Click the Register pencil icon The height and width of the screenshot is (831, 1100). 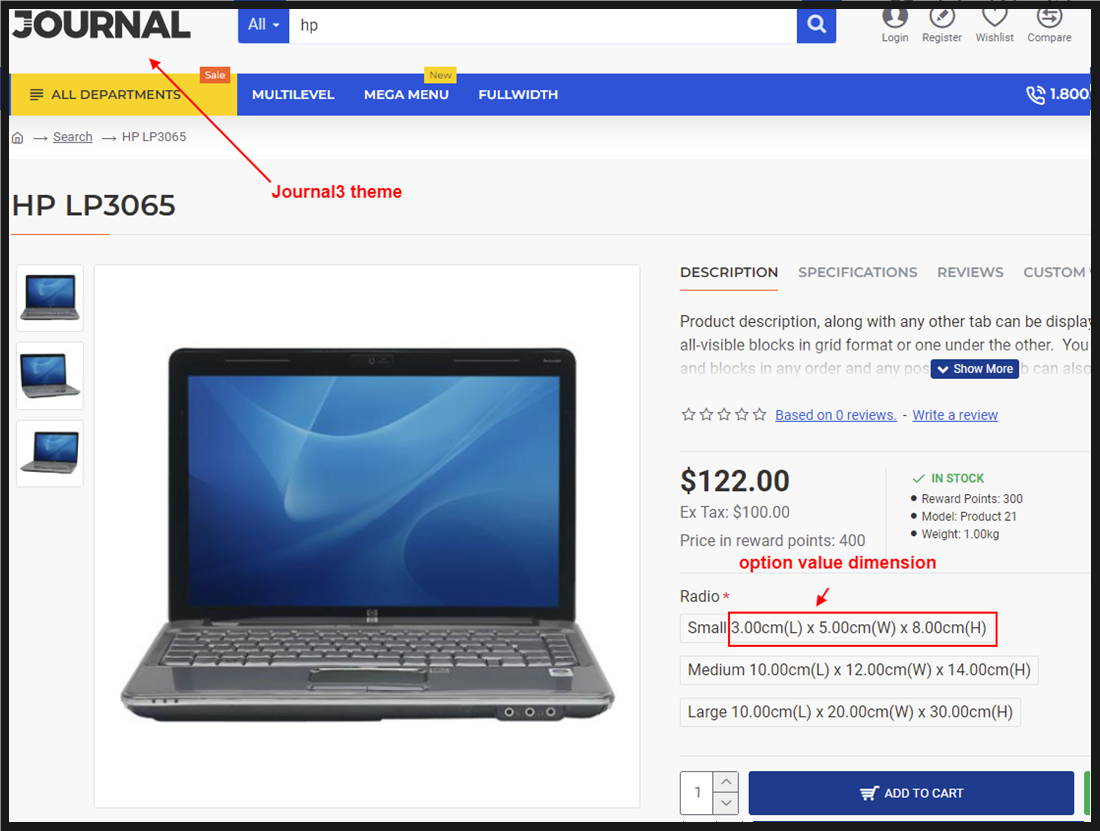941,16
